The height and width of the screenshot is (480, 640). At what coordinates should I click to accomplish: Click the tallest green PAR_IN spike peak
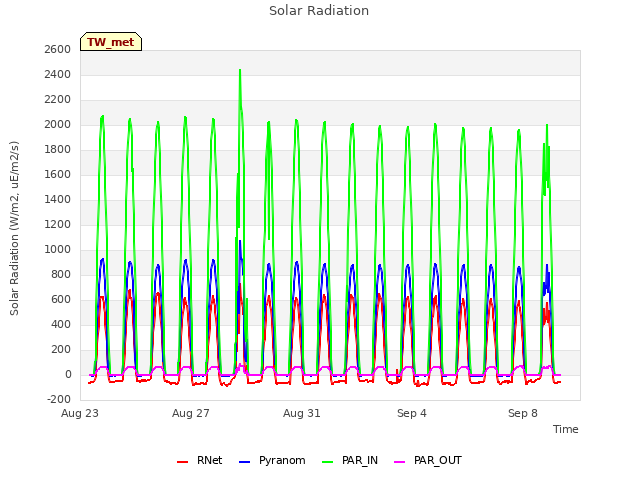[x=240, y=70]
